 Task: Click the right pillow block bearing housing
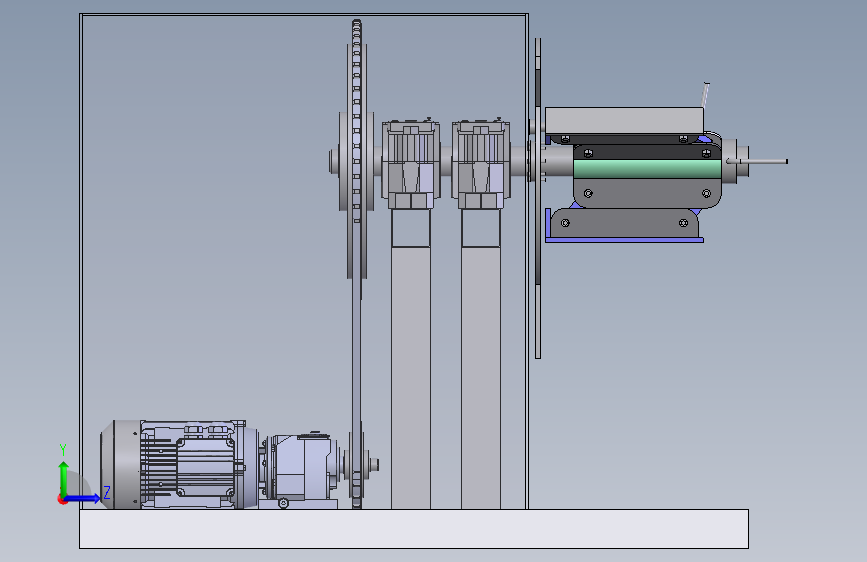481,164
